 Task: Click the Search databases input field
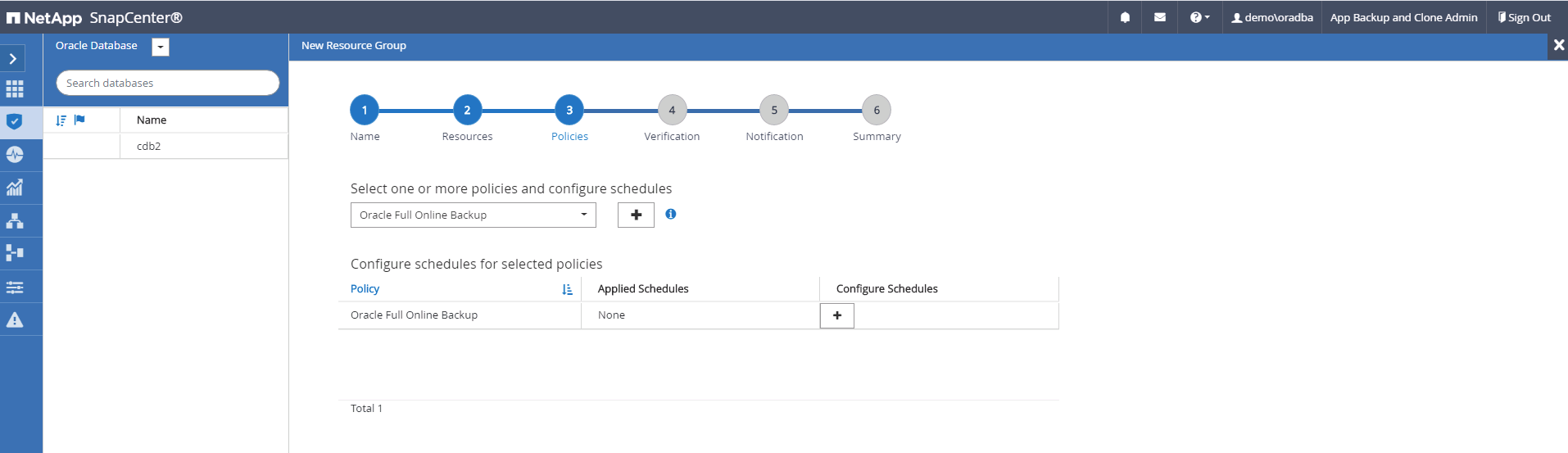point(168,83)
